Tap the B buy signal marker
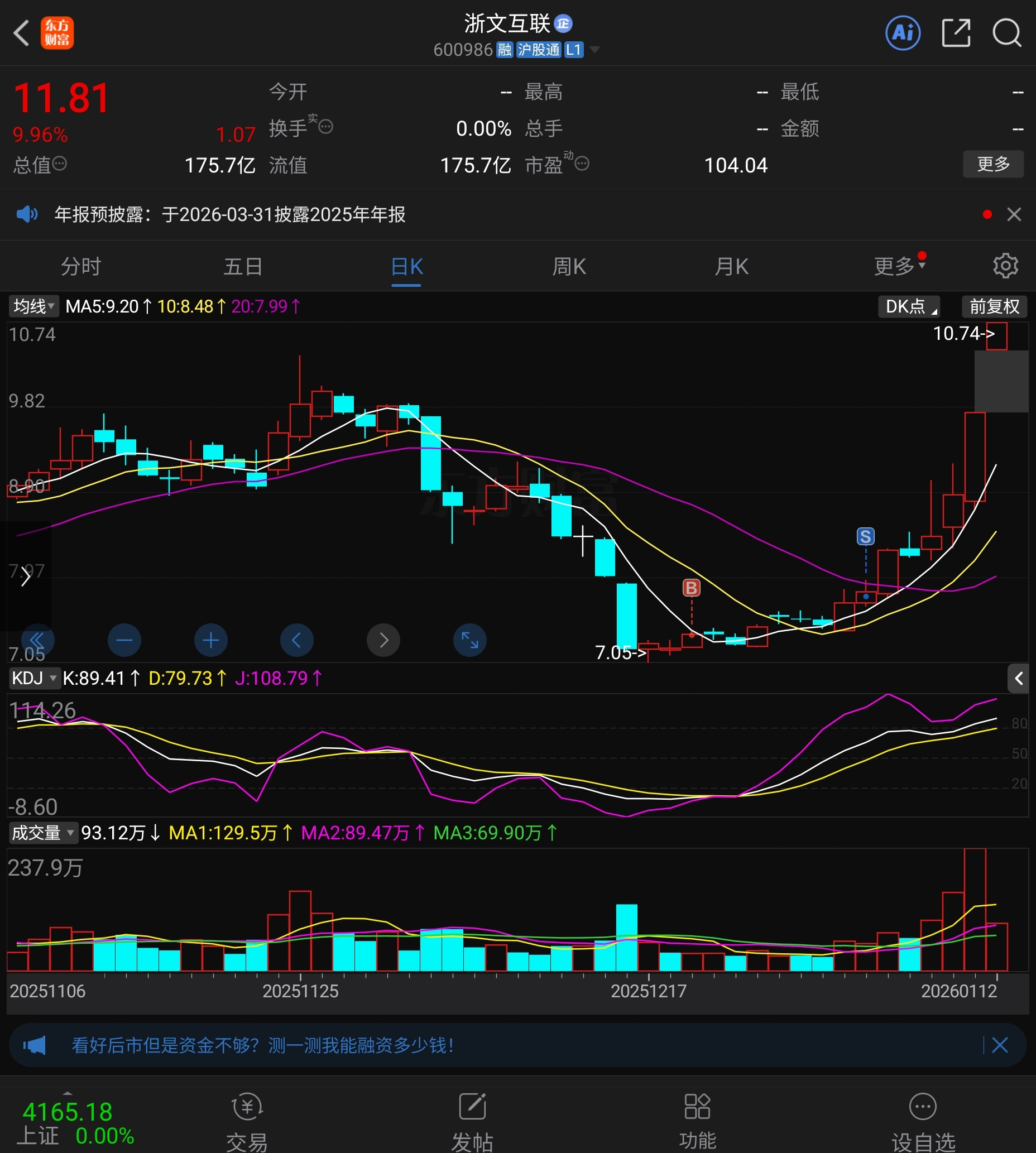Viewport: 1036px width, 1153px height. coord(691,588)
